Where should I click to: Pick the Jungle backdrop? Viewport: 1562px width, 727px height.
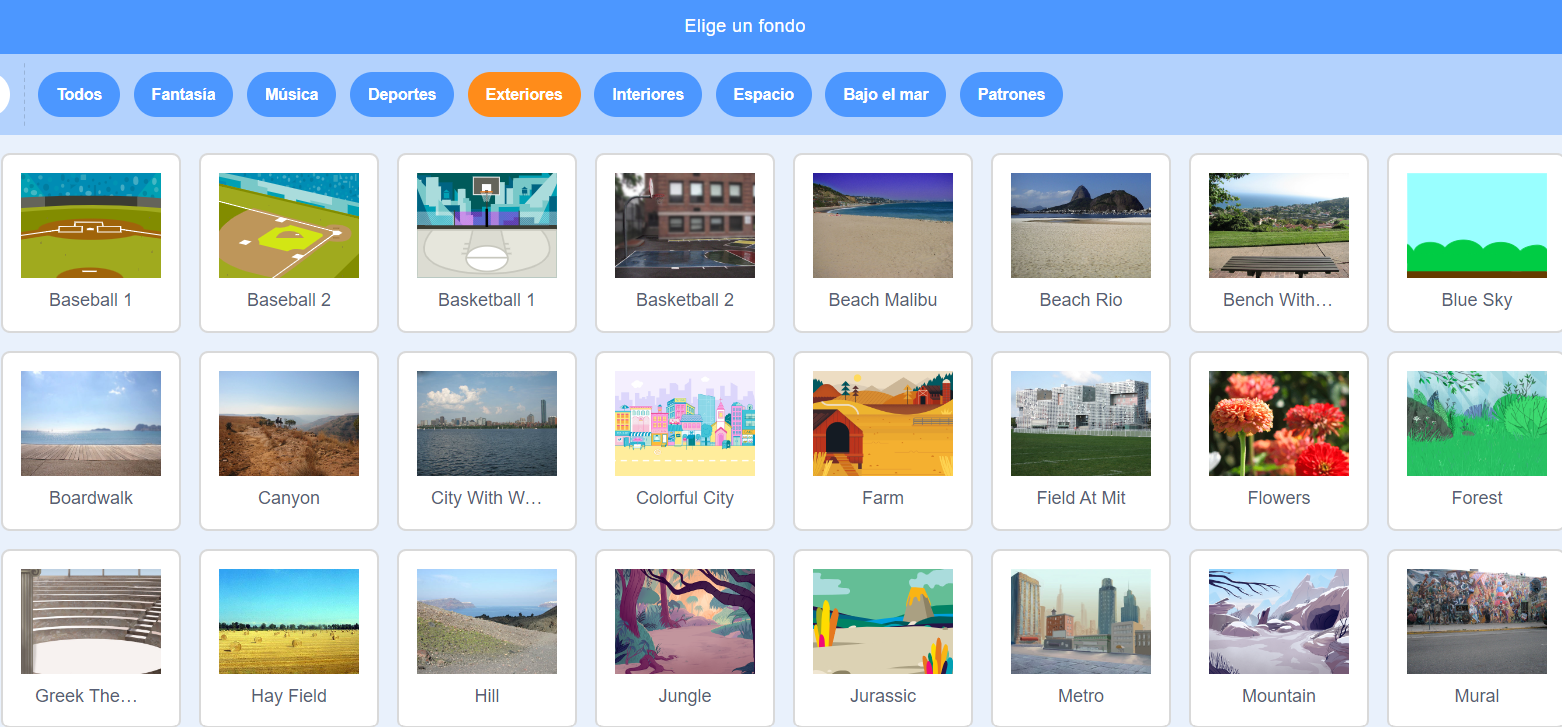coord(685,622)
